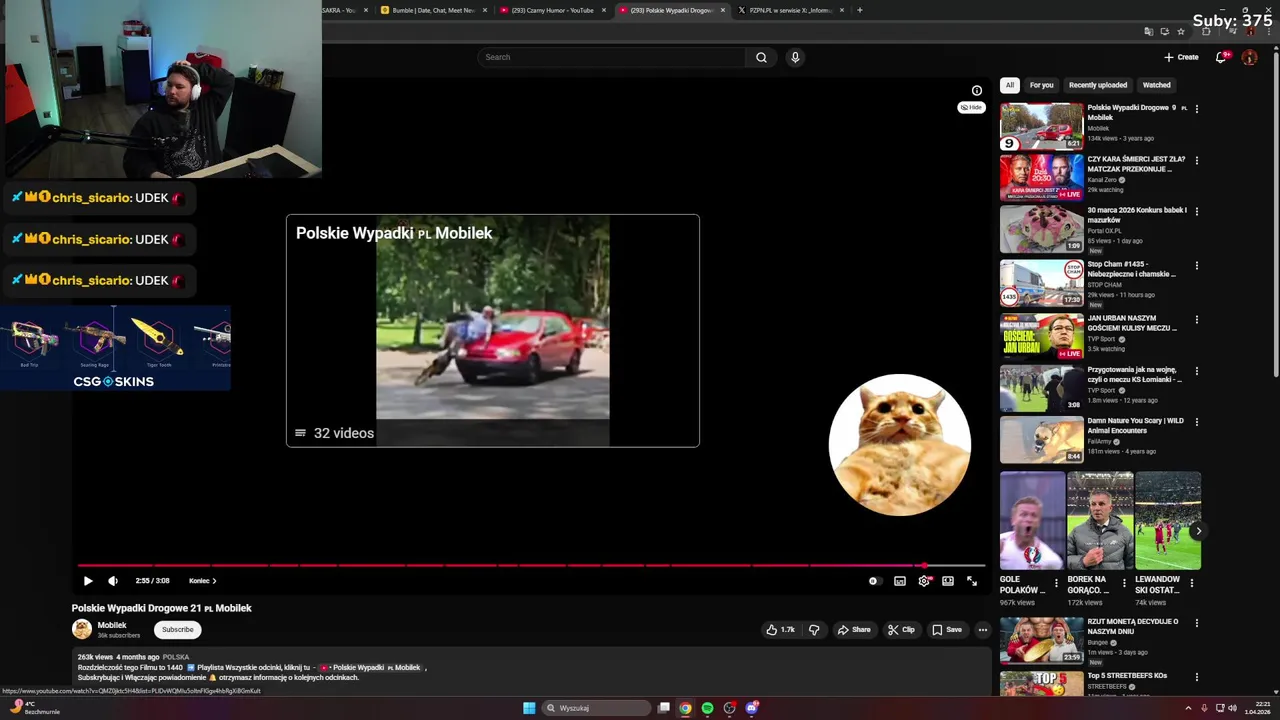The image size is (1280, 720).
Task: Hide the end screen elements
Action: (972, 107)
